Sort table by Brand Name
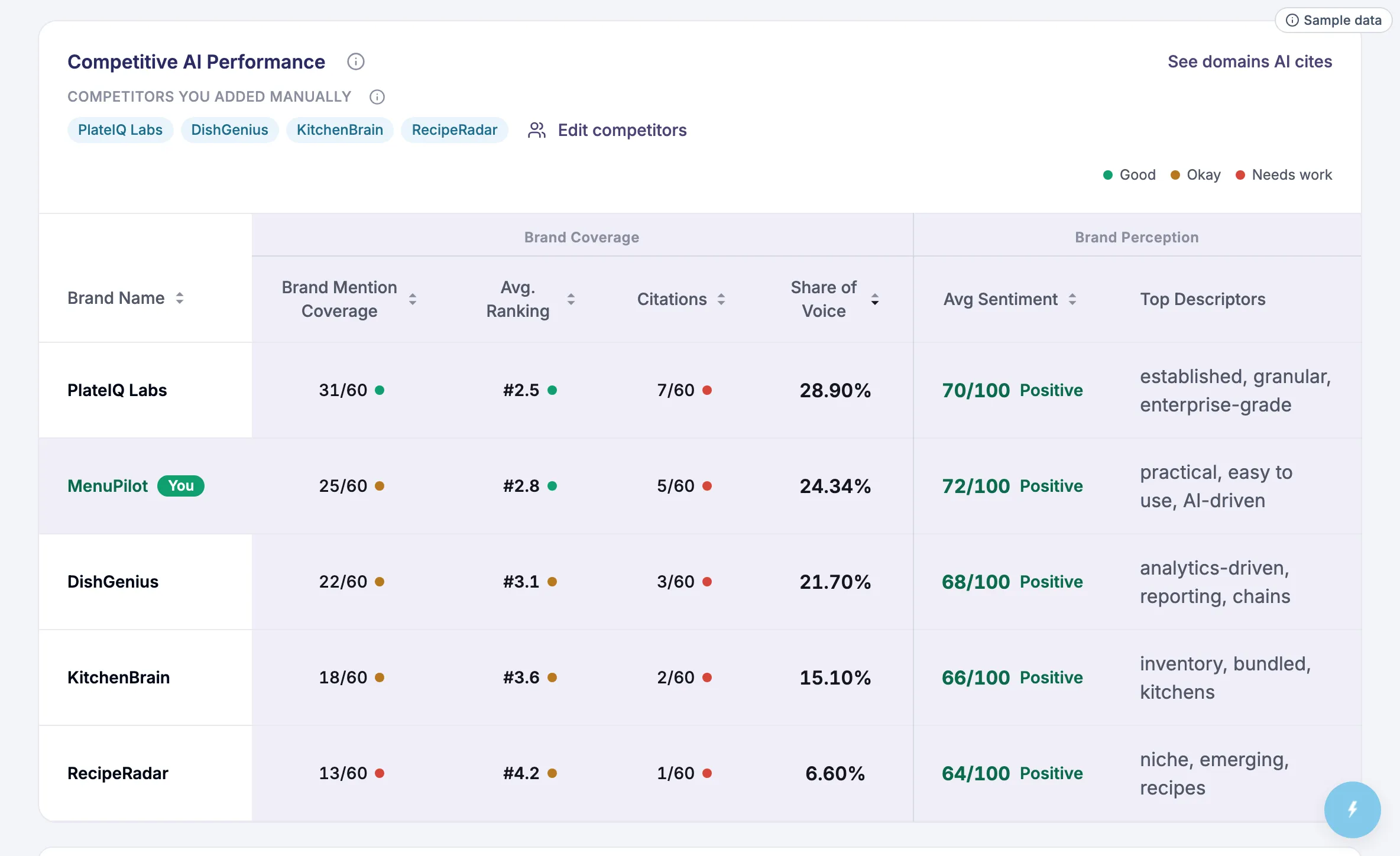Screen dimensions: 1400x856 [x=179, y=299]
